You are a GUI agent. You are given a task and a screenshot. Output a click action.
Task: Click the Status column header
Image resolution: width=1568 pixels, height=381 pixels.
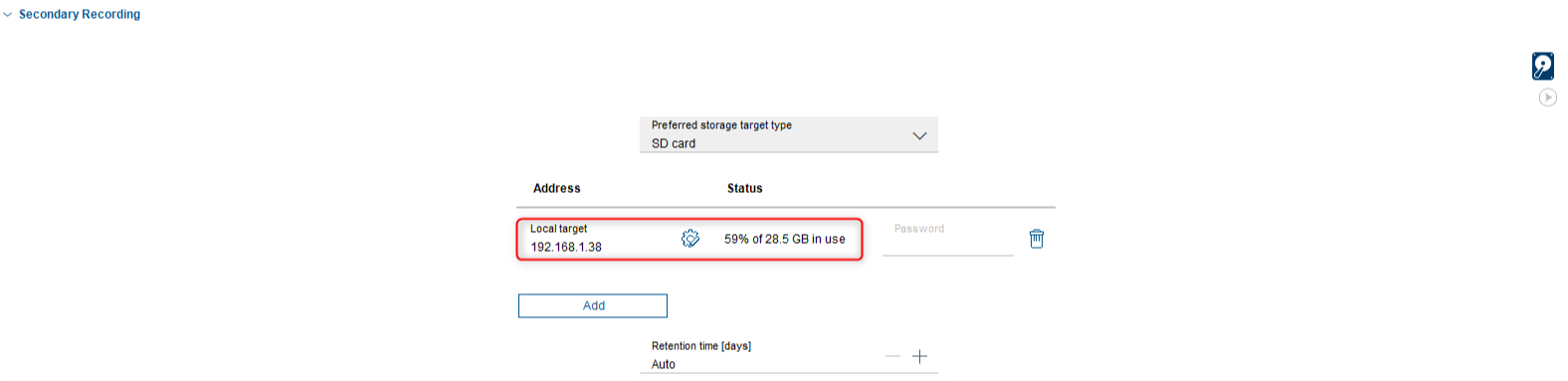point(745,188)
